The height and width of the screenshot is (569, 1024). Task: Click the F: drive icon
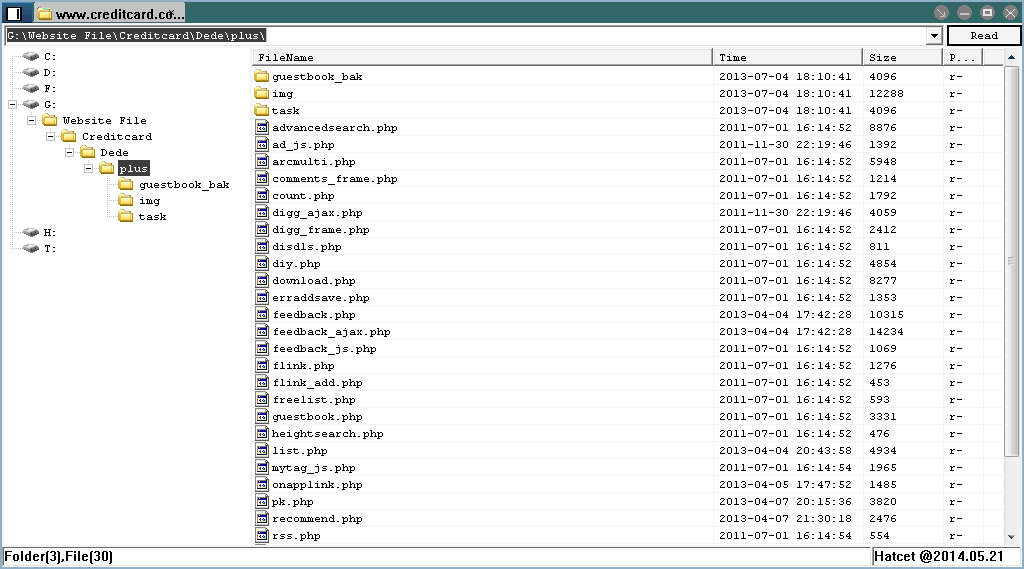pyautogui.click(x=31, y=88)
